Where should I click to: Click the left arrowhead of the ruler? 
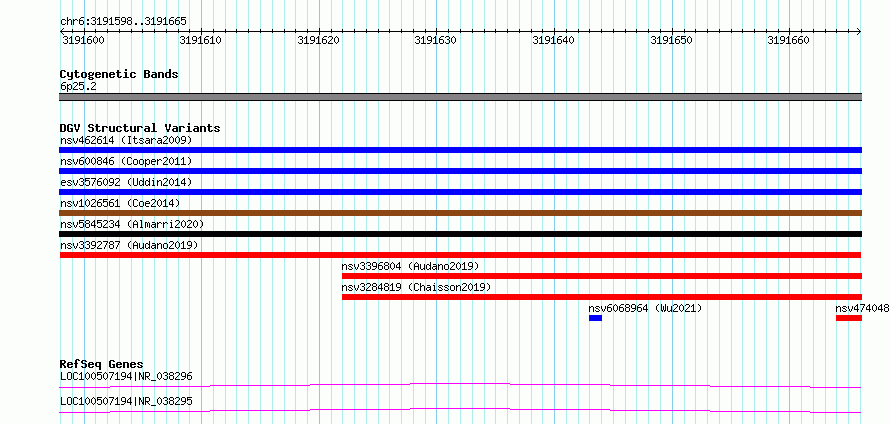(61, 31)
